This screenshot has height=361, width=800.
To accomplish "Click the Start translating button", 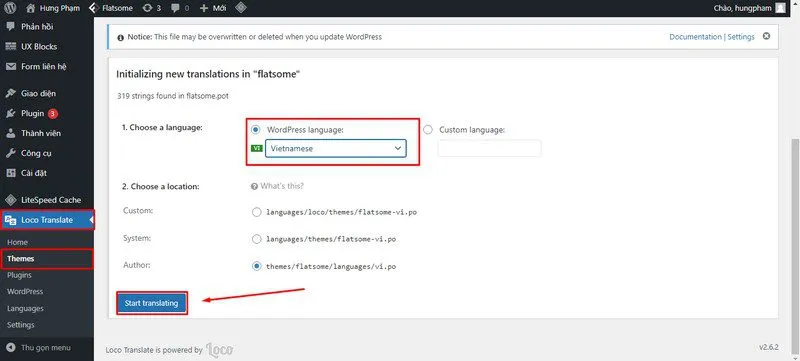I will [x=152, y=303].
